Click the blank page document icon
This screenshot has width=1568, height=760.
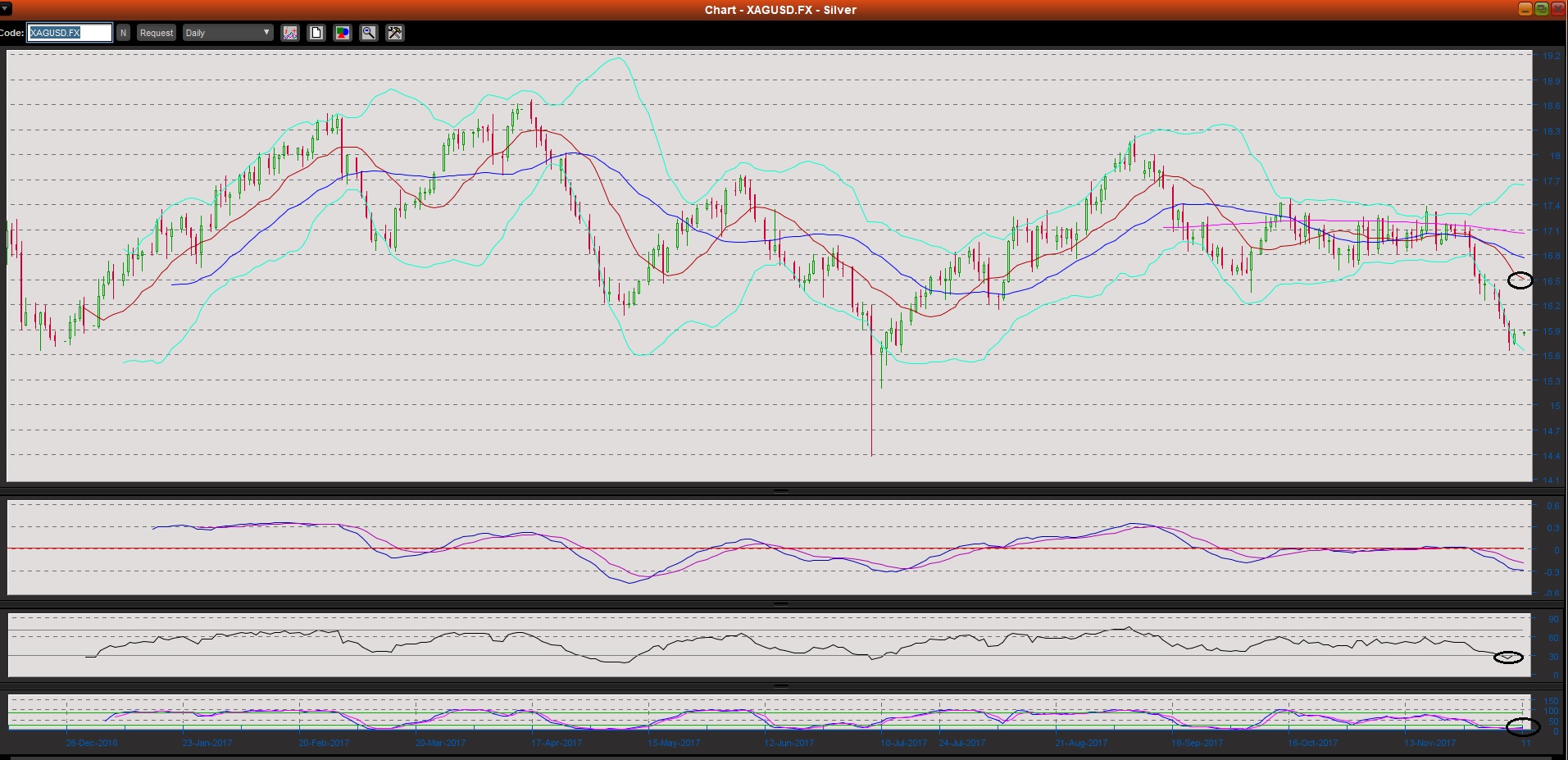(316, 33)
